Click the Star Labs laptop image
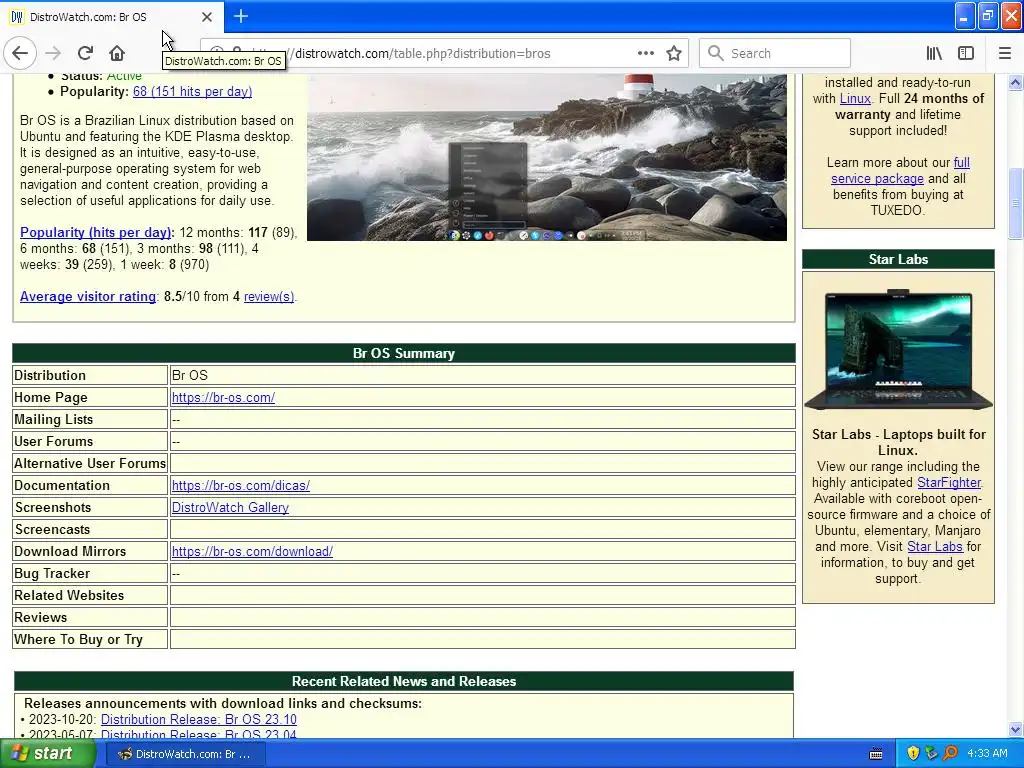Screen dimensions: 1024x768 click(x=898, y=349)
